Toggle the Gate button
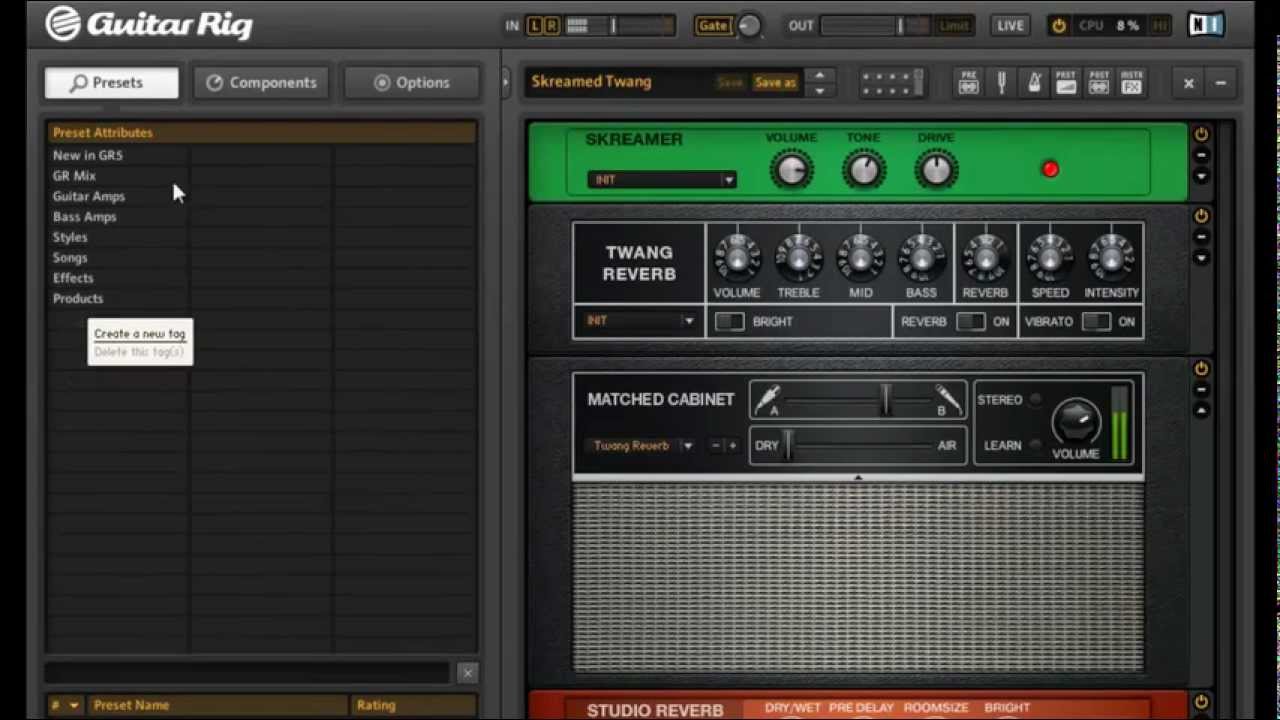1280x720 pixels. (x=713, y=26)
